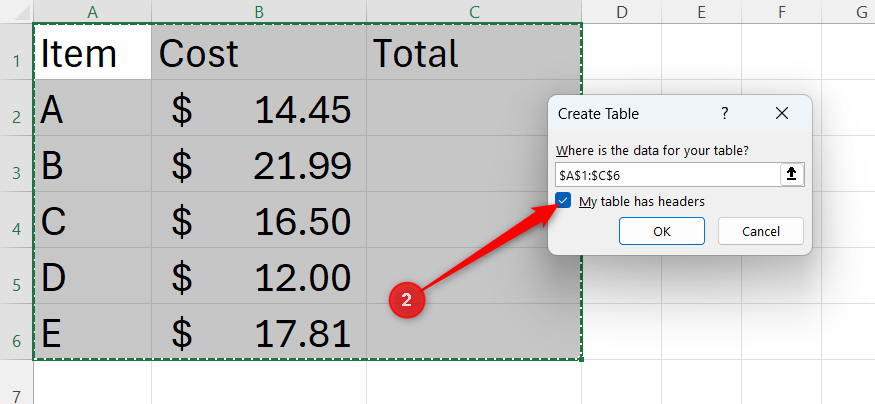Click cell containing item E
Image resolution: width=875 pixels, height=404 pixels.
point(93,332)
